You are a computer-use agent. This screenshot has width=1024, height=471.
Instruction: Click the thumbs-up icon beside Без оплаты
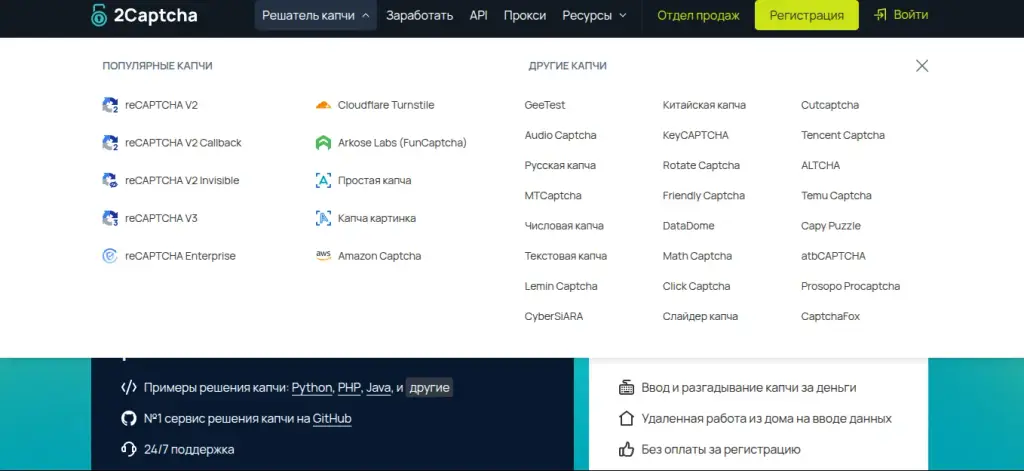click(x=627, y=449)
